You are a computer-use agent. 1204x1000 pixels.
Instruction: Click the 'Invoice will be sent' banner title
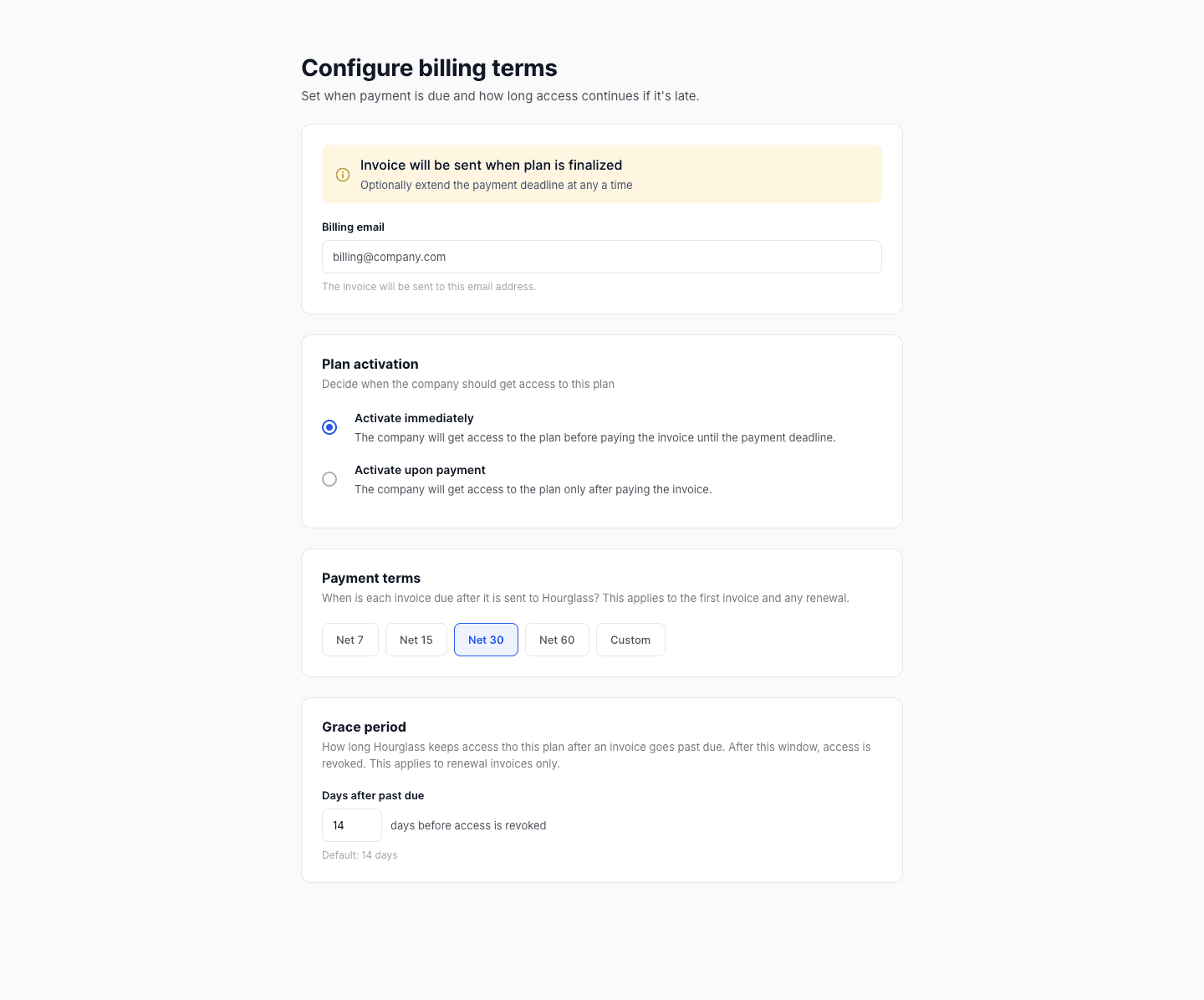(x=491, y=165)
